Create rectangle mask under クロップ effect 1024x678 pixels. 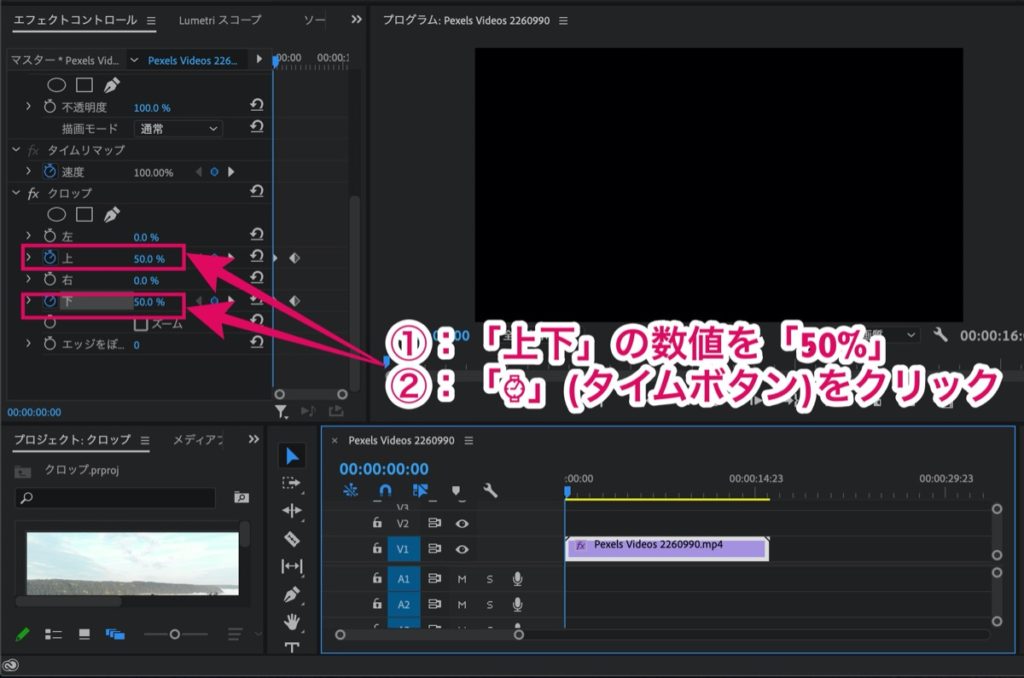click(84, 214)
